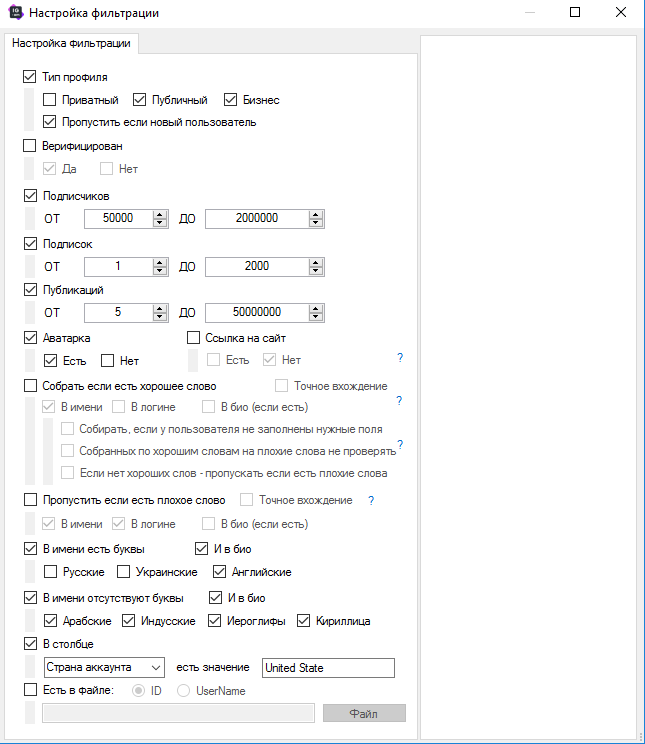Close the Настройка фильтрации window
645x744 pixels.
pyautogui.click(x=620, y=12)
